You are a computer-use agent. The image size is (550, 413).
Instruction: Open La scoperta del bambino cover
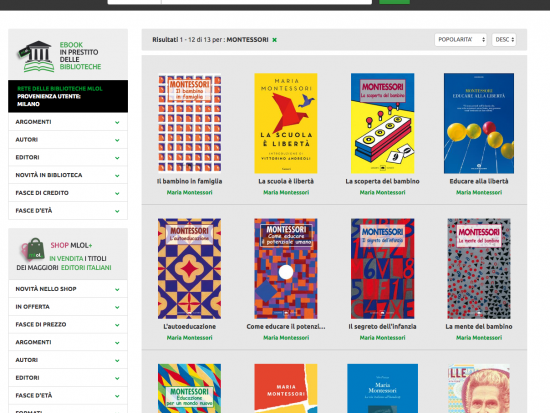pyautogui.click(x=382, y=123)
